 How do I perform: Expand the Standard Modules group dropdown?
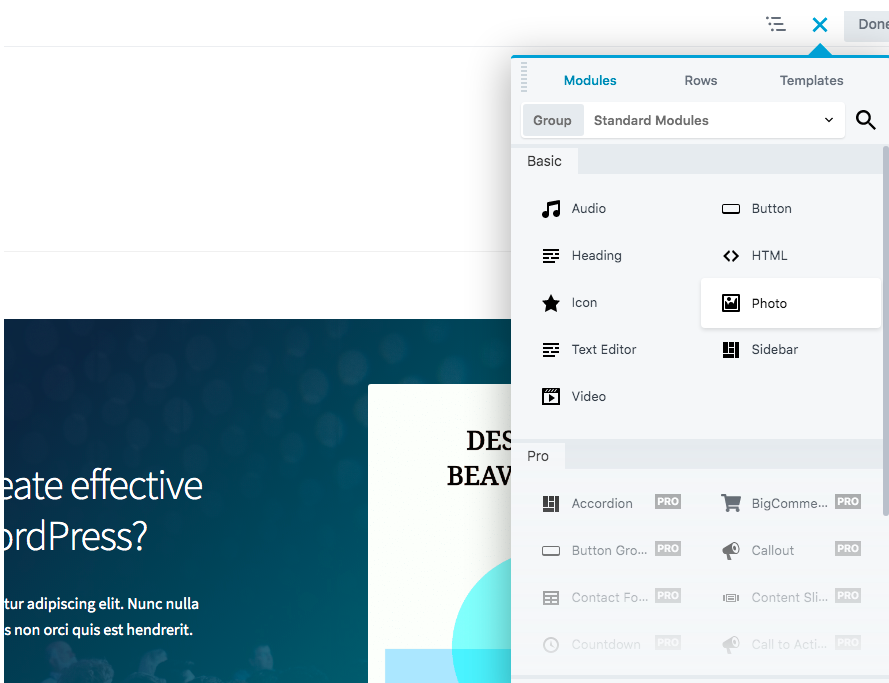pos(713,120)
